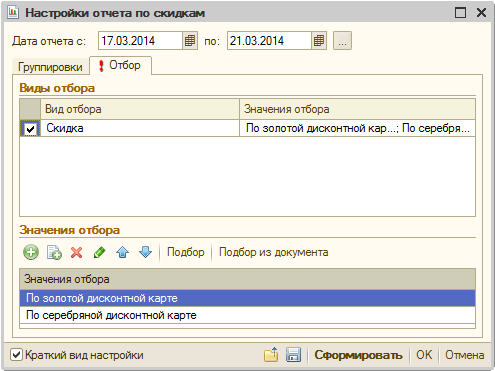
Task: Load saved settings via folder icon
Action: coord(271,355)
